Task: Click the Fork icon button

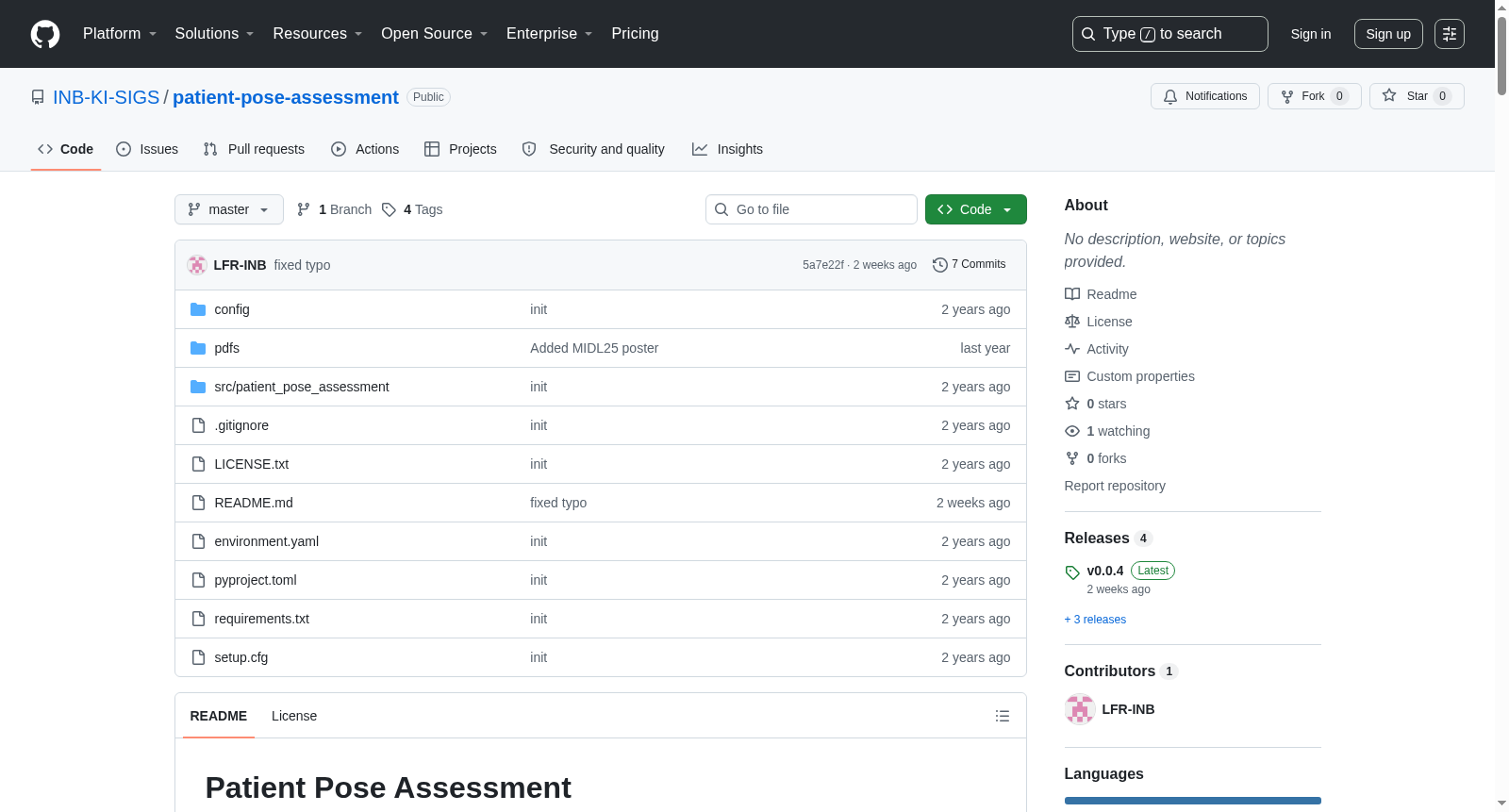Action: [x=1287, y=96]
